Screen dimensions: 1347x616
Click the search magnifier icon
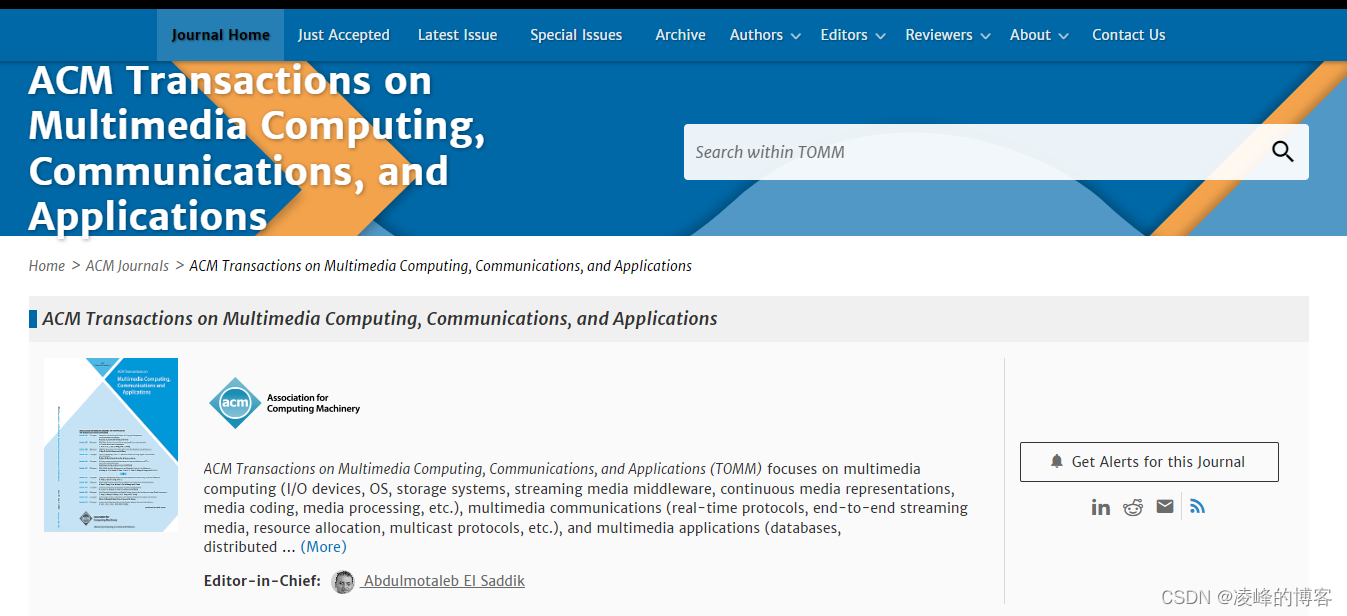pos(1283,152)
